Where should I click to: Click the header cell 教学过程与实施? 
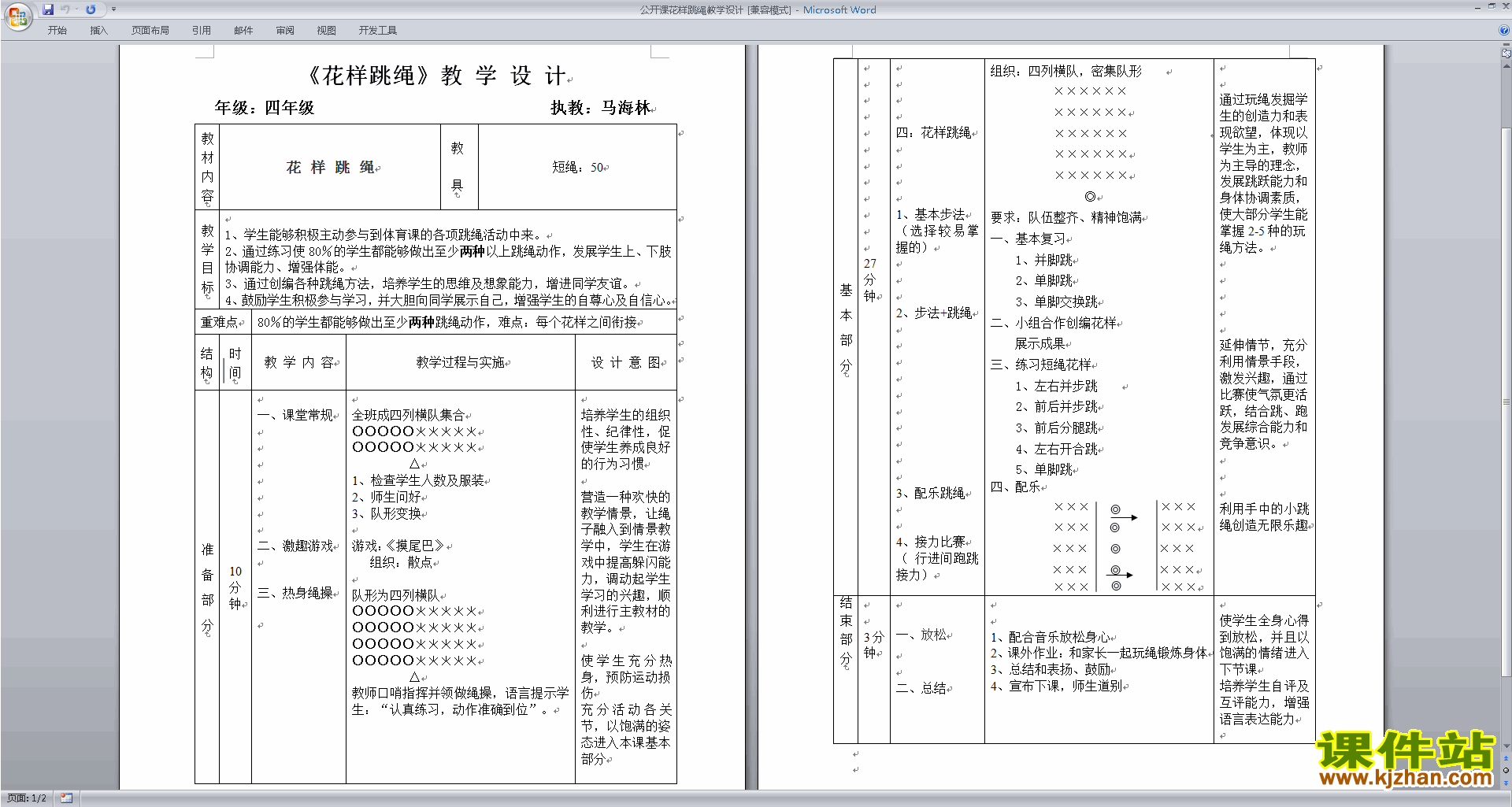tap(461, 362)
